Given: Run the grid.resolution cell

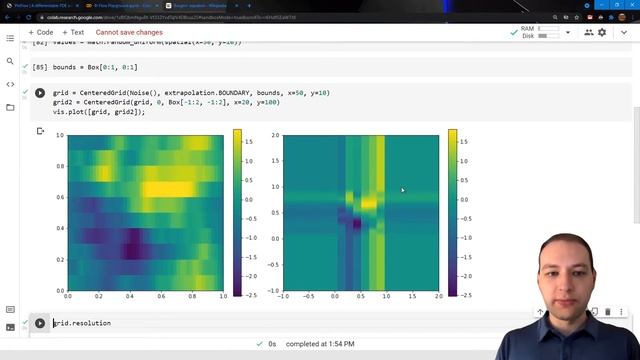Looking at the screenshot, I should click(40, 323).
